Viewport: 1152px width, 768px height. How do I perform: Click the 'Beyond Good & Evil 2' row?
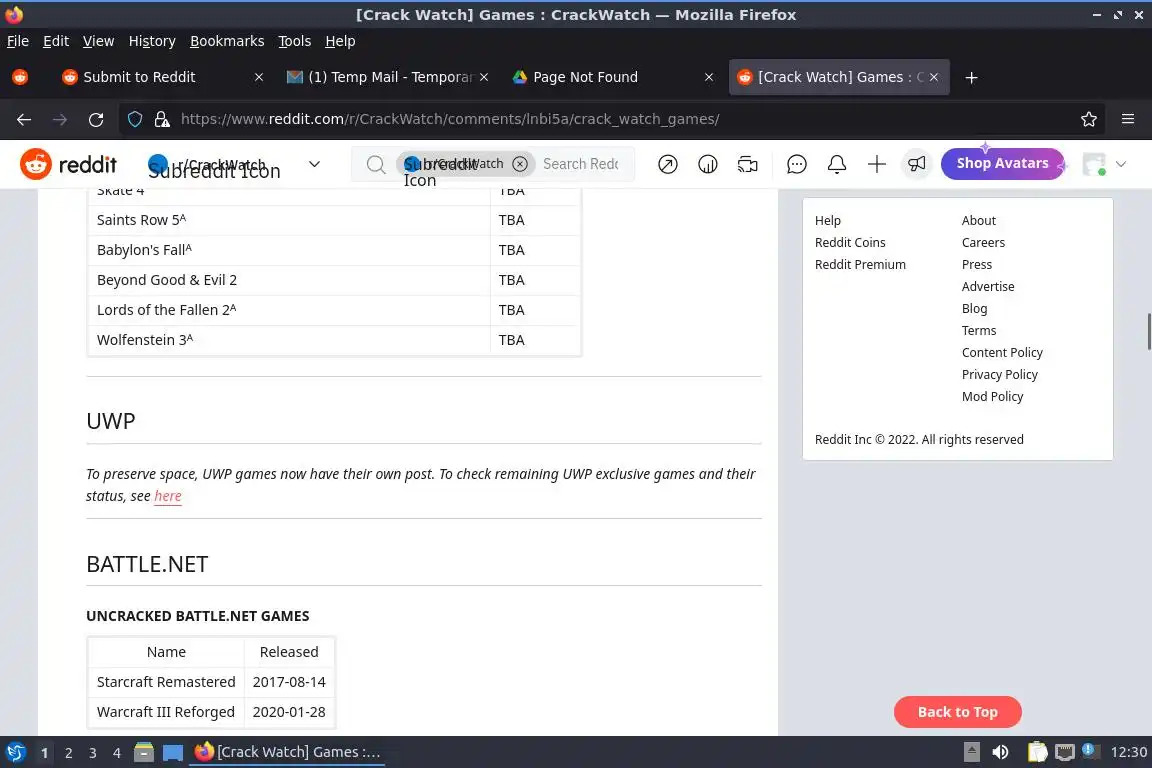(x=334, y=280)
